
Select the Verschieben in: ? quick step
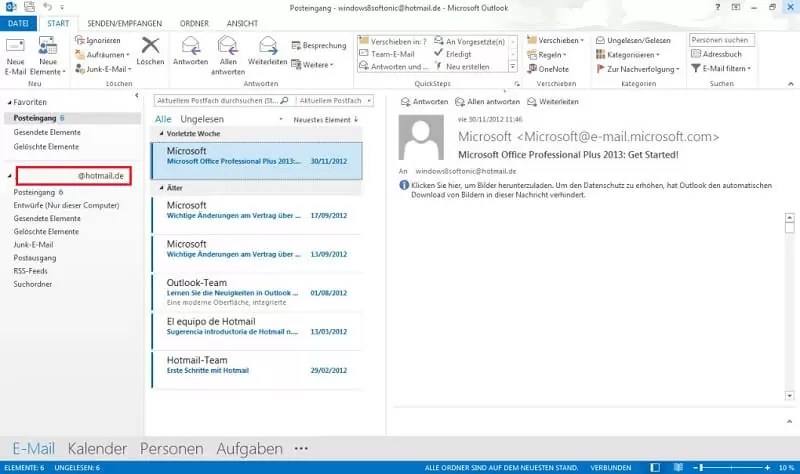(393, 41)
